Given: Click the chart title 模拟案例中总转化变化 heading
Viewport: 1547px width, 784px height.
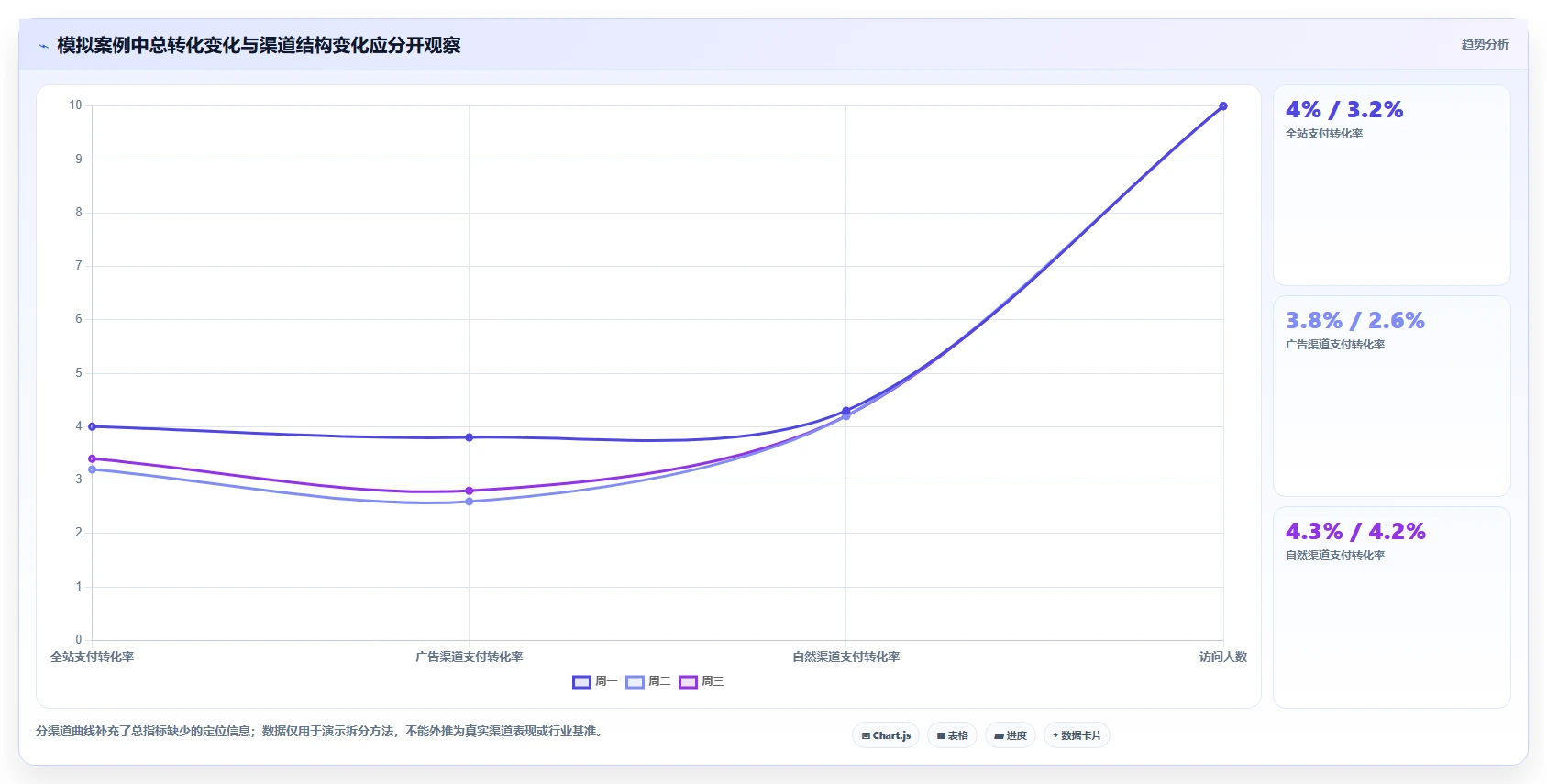Looking at the screenshot, I should (x=259, y=45).
